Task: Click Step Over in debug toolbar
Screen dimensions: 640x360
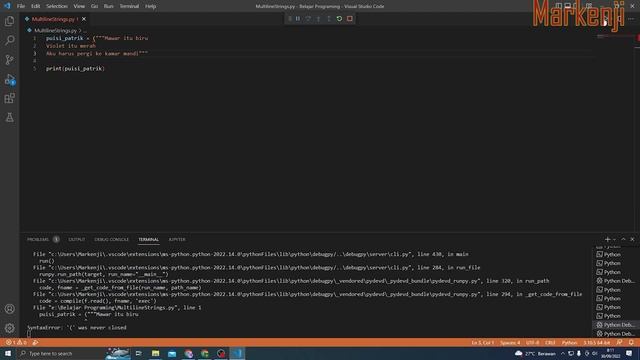Action: point(308,19)
